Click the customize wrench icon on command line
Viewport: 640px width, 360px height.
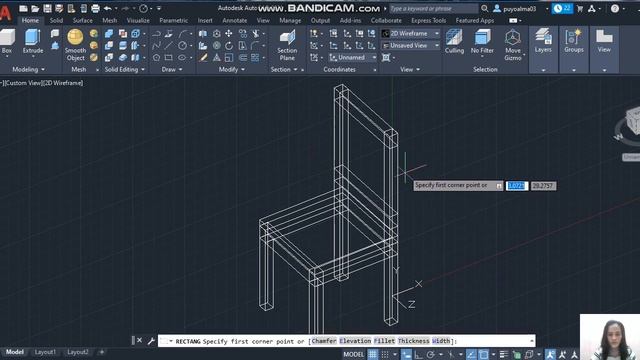[151, 340]
